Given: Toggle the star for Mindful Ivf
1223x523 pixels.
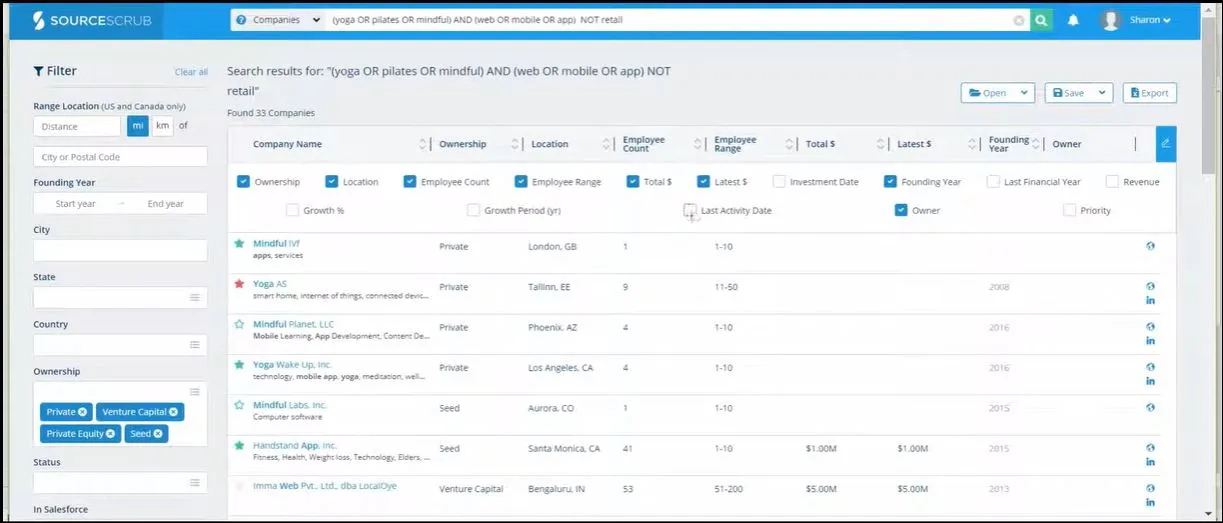Looking at the screenshot, I should click(x=239, y=243).
